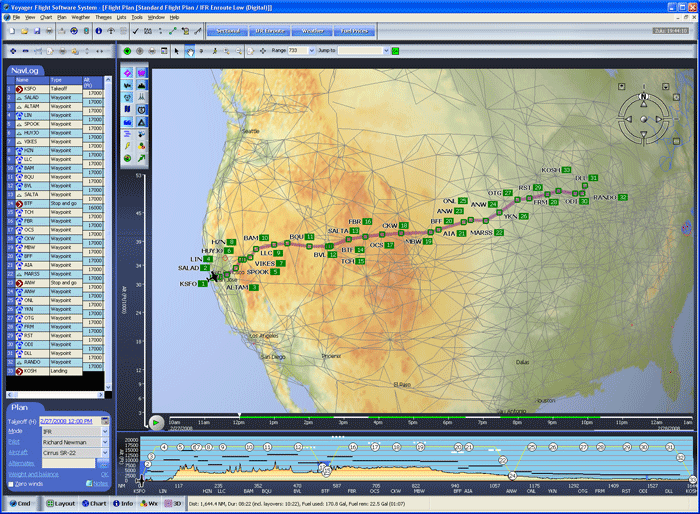Viewport: 700px width, 514px height.
Task: Click the green route-line toolbar icon
Action: pyautogui.click(x=173, y=31)
